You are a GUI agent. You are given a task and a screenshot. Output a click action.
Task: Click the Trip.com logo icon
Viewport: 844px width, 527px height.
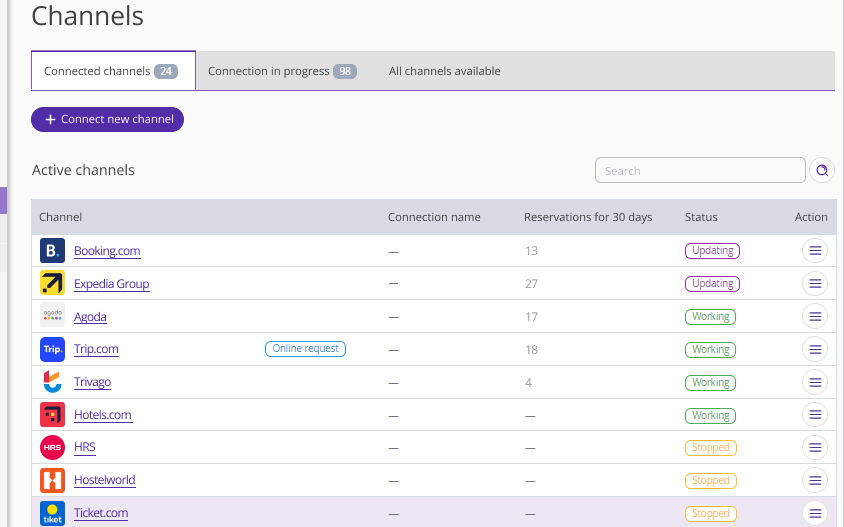52,350
